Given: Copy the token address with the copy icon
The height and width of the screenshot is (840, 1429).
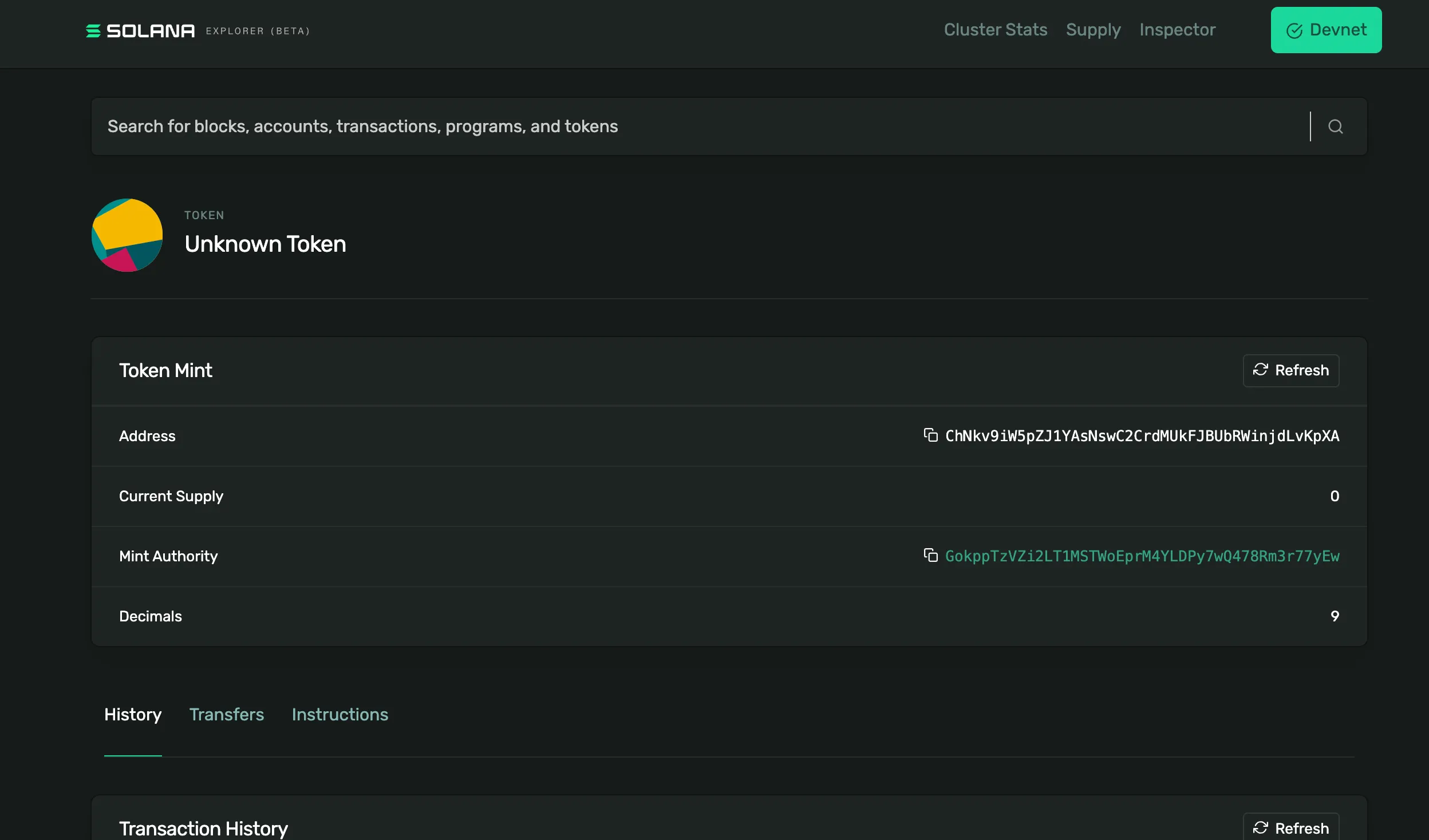Looking at the screenshot, I should coord(930,435).
